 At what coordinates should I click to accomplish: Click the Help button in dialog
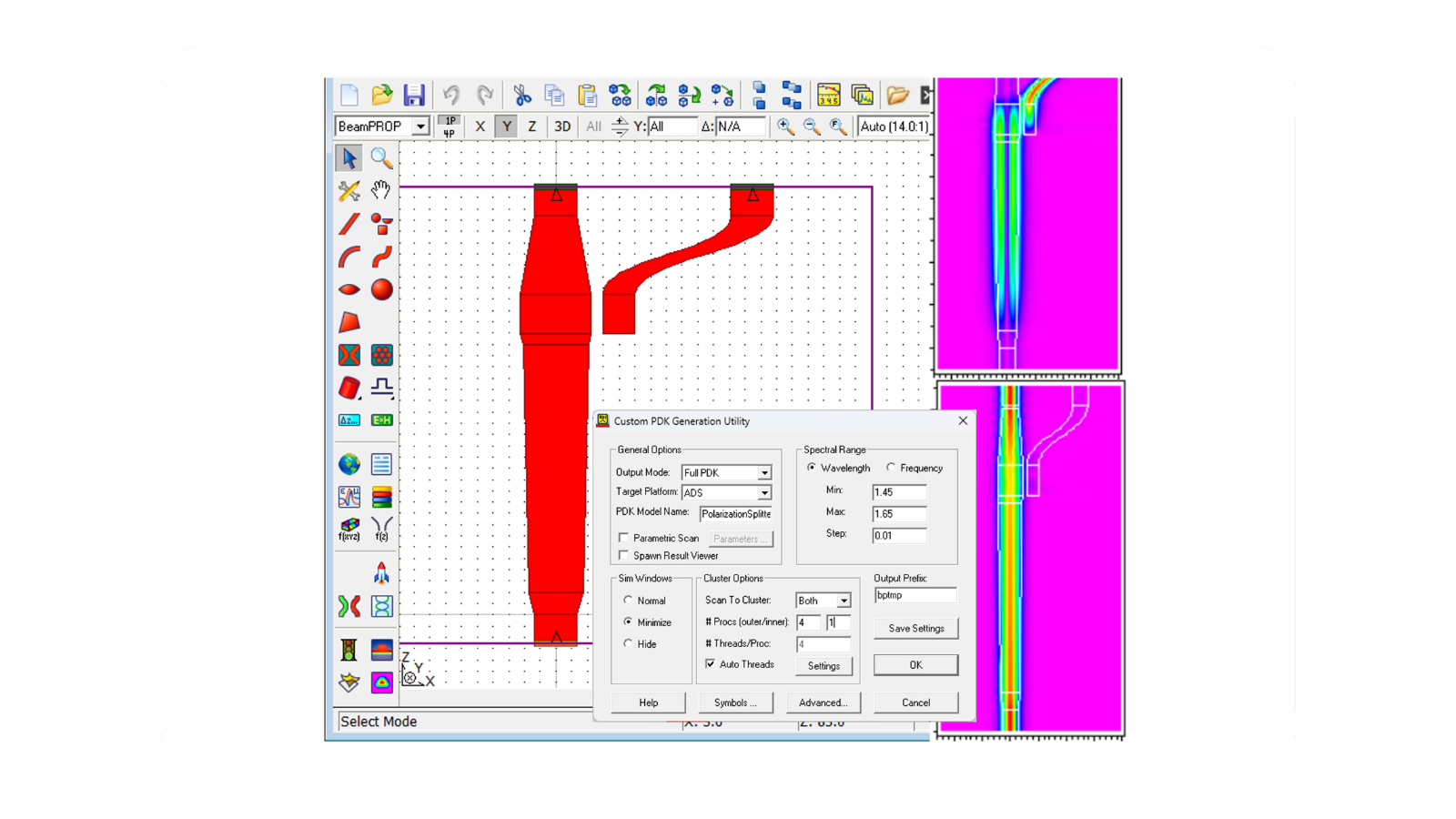649,703
